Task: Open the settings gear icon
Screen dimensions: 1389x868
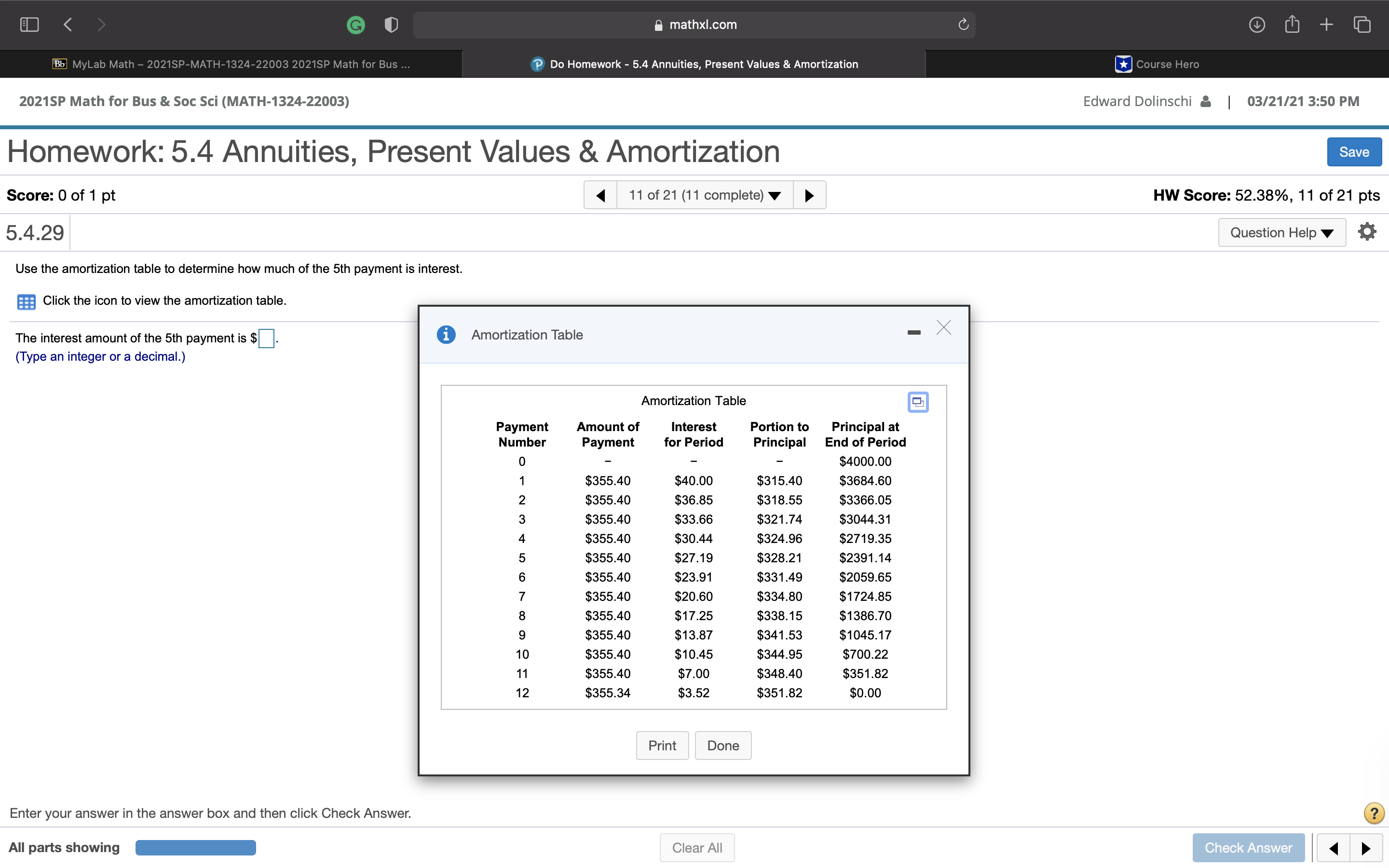Action: pyautogui.click(x=1367, y=232)
